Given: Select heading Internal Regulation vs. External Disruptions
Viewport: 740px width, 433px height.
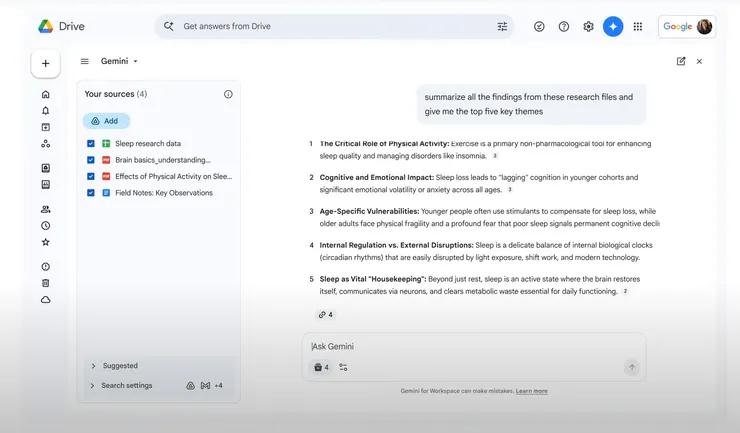Looking at the screenshot, I should pos(396,246).
